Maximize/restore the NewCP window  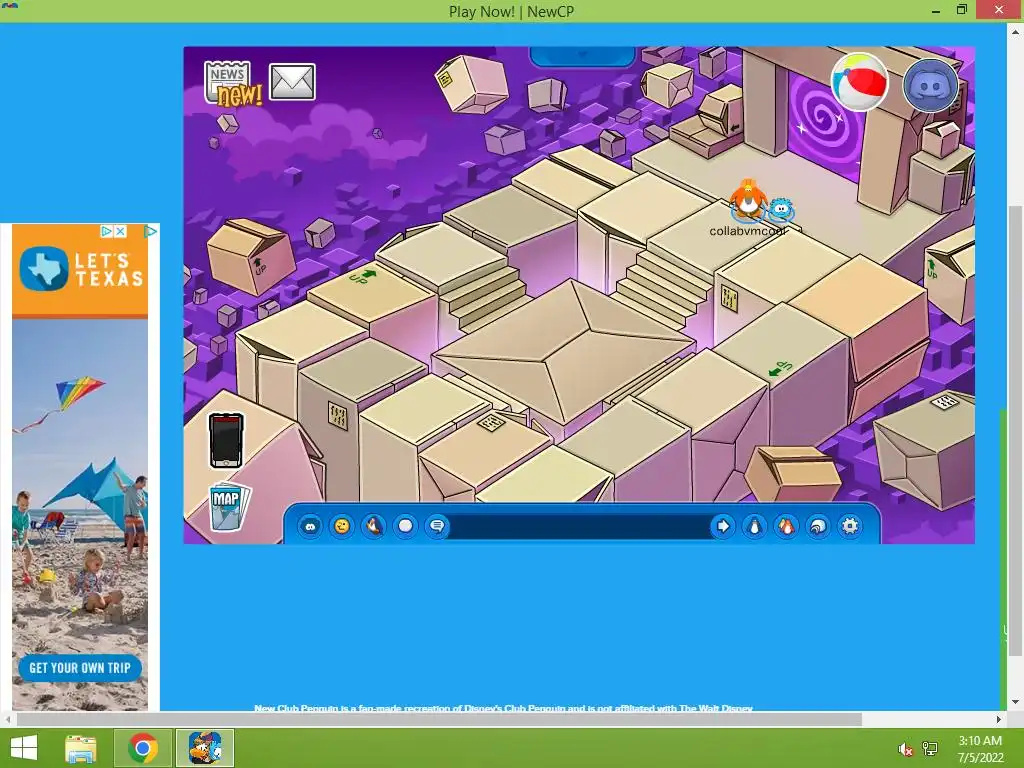(x=962, y=10)
